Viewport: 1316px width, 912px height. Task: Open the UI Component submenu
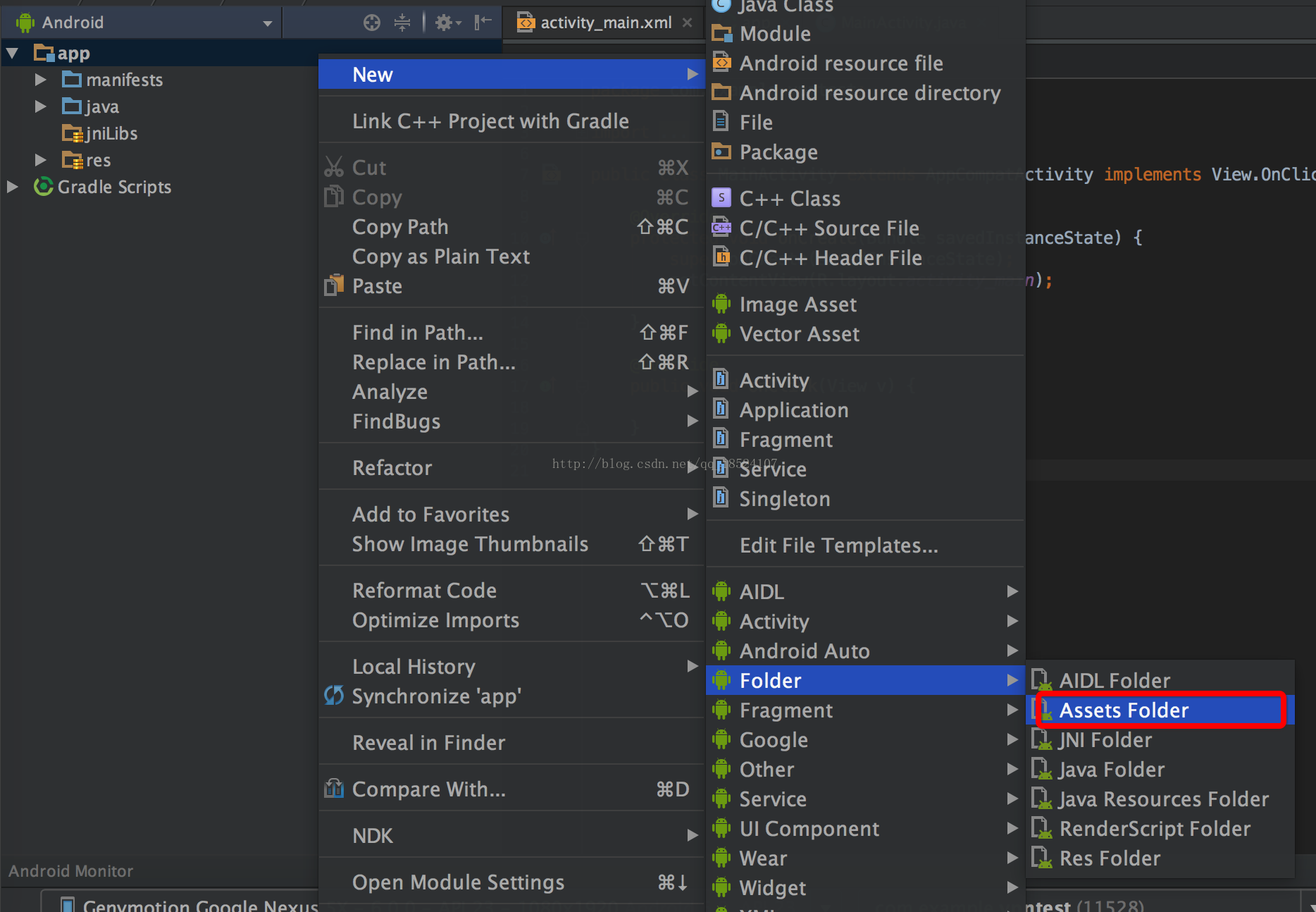coord(865,828)
